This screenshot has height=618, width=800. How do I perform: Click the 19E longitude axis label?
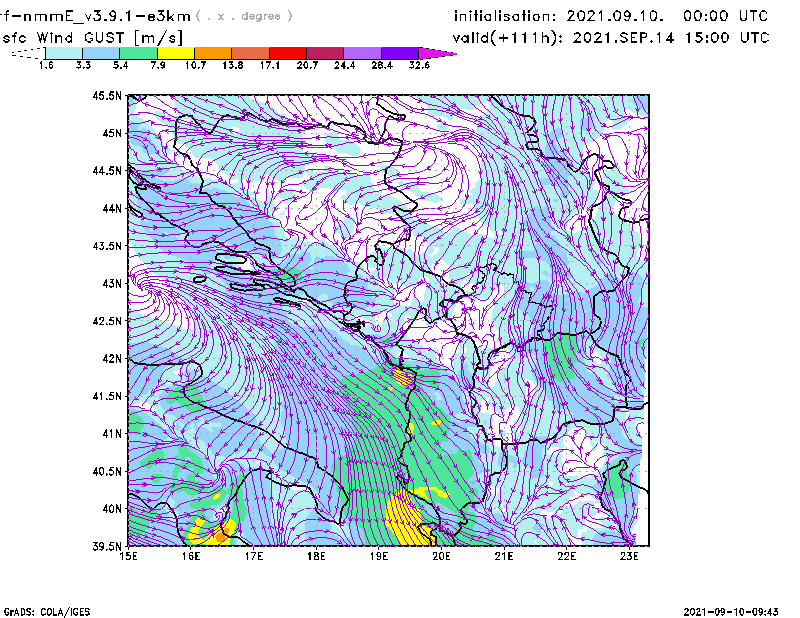[x=379, y=556]
